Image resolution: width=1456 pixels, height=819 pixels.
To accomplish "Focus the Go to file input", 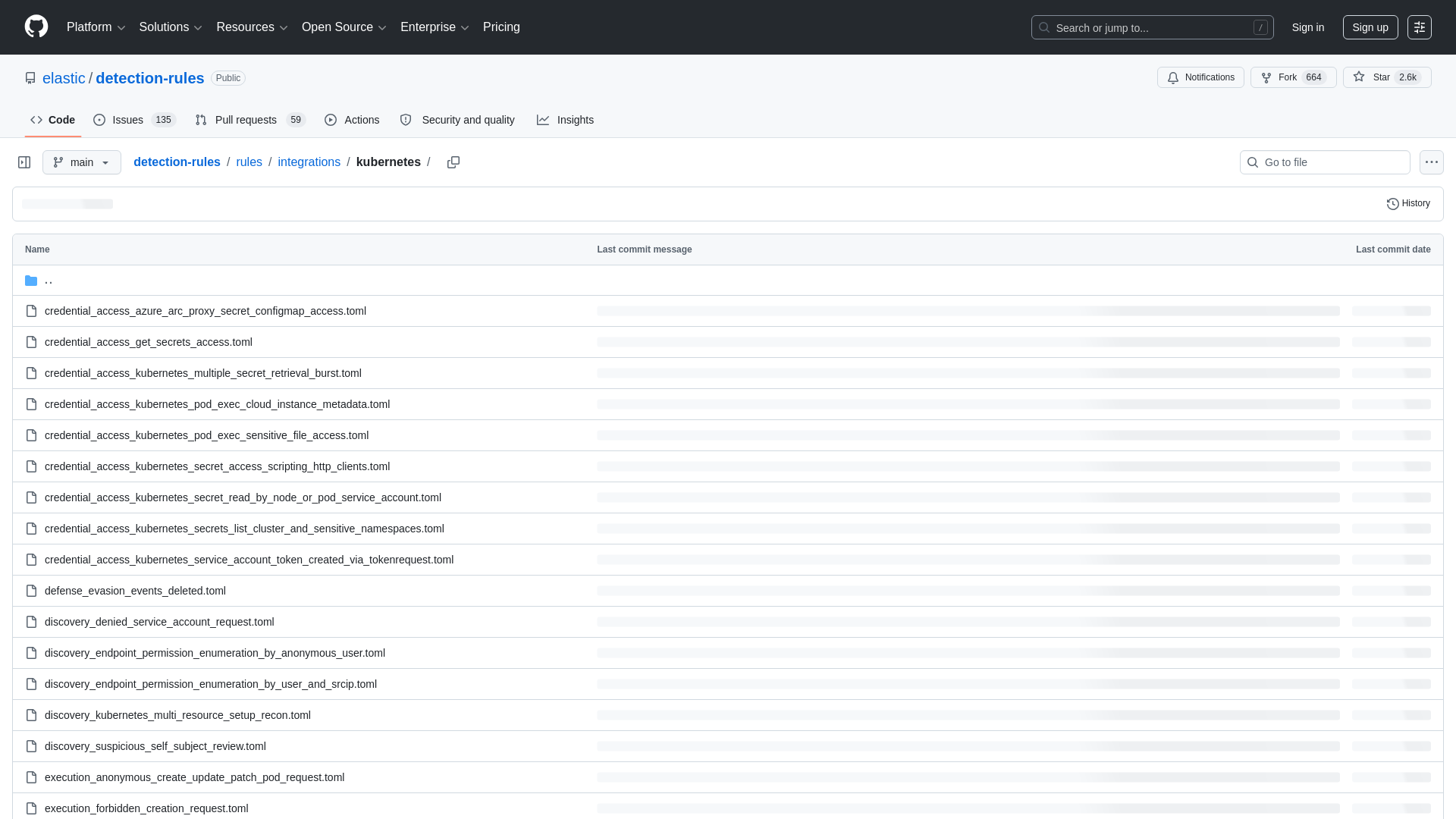I will (x=1325, y=162).
